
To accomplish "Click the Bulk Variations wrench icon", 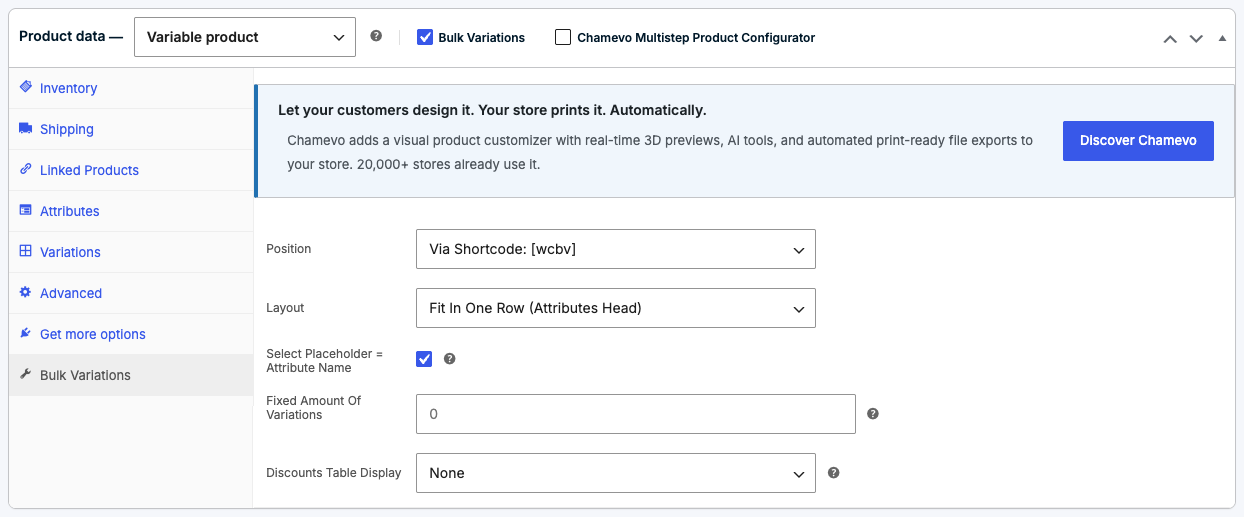I will (x=26, y=374).
